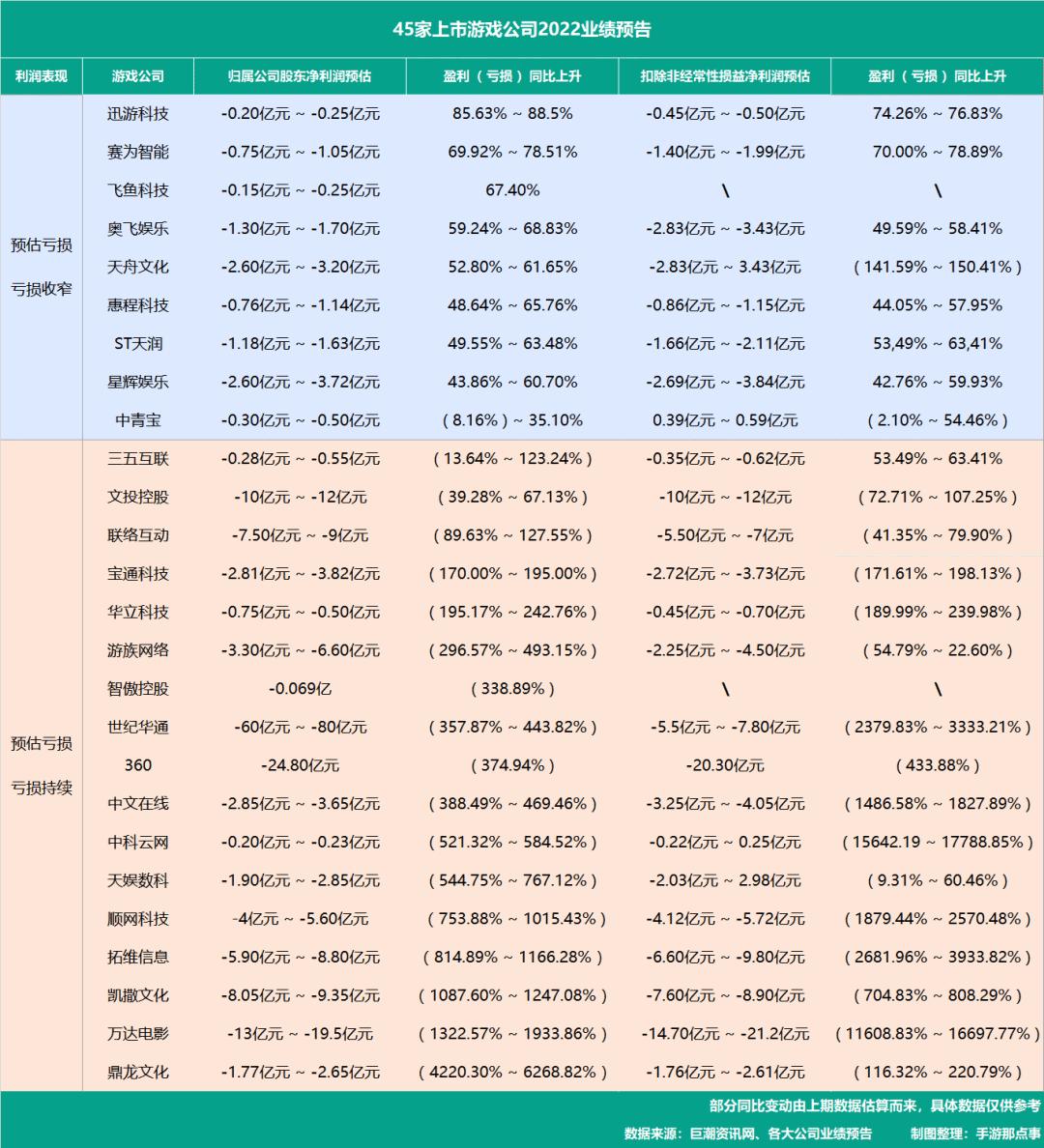
Task: Click the -24.80亿元 net profit value
Action: [x=300, y=765]
